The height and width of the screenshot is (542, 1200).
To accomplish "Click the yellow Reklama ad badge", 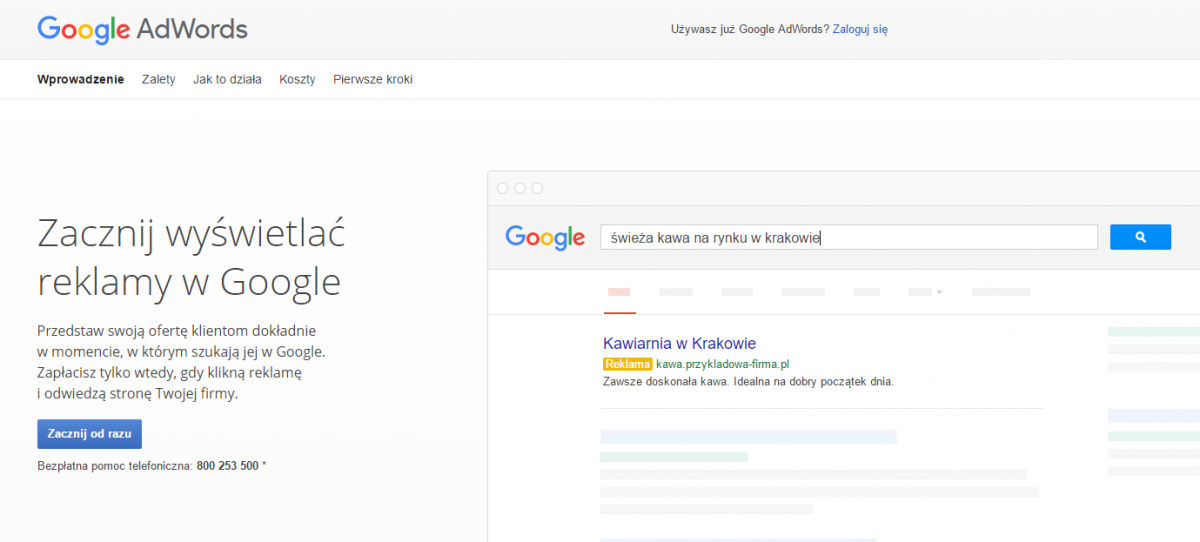I will (x=627, y=364).
